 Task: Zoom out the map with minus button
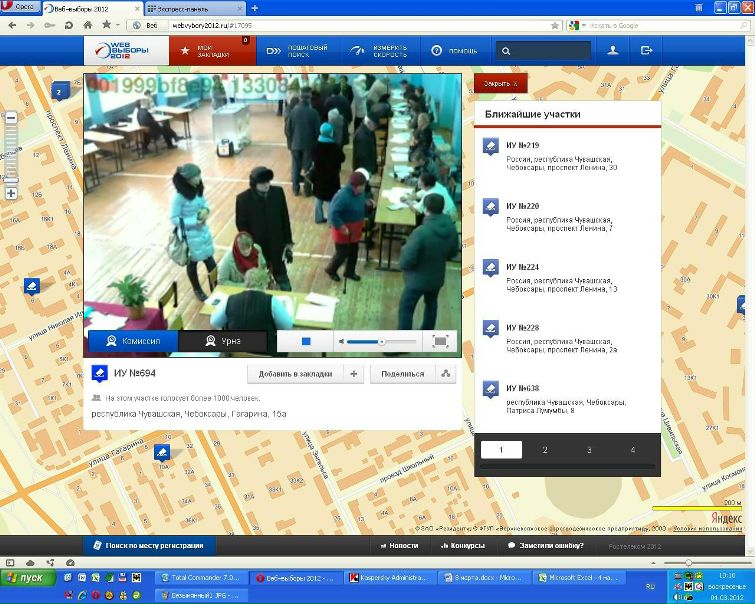11,118
